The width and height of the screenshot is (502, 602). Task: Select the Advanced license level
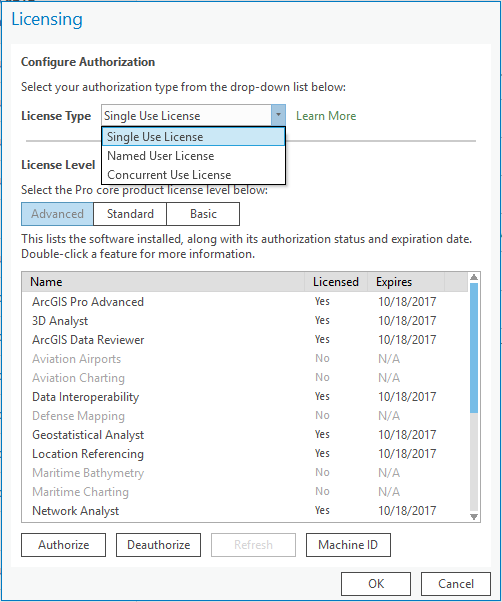pos(57,214)
